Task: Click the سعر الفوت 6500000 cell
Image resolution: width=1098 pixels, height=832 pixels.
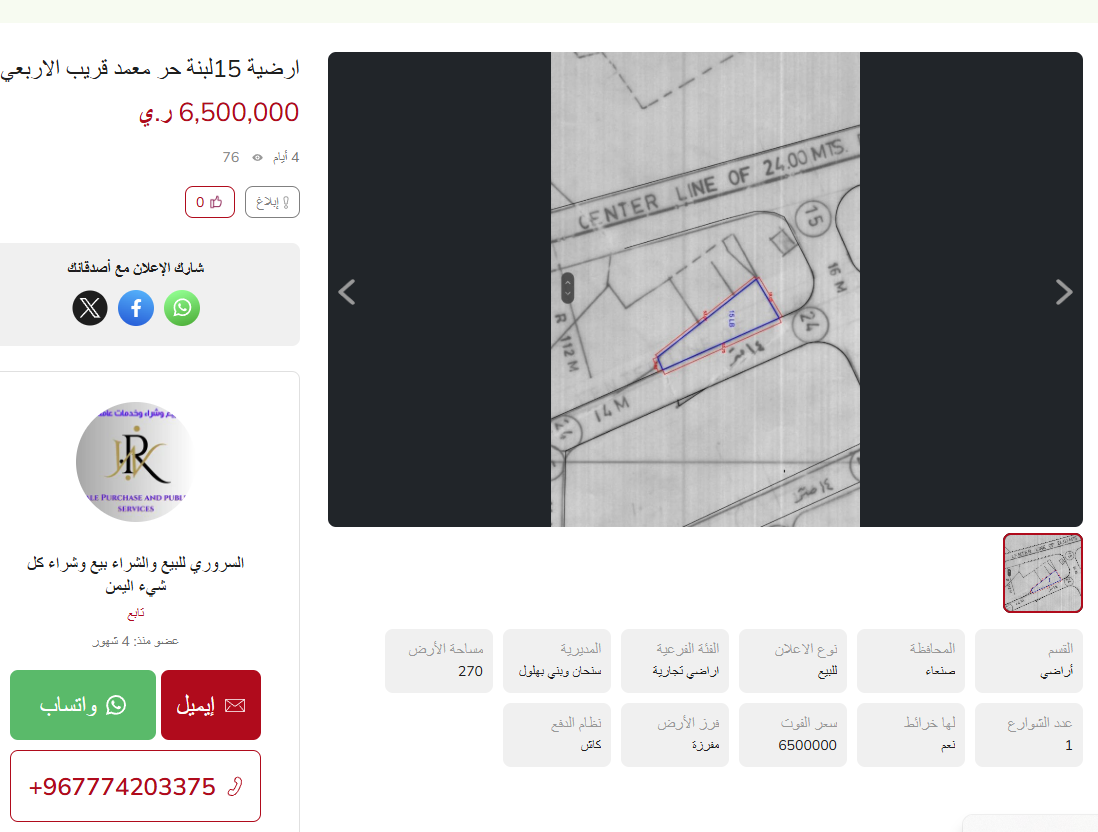Action: coord(793,735)
